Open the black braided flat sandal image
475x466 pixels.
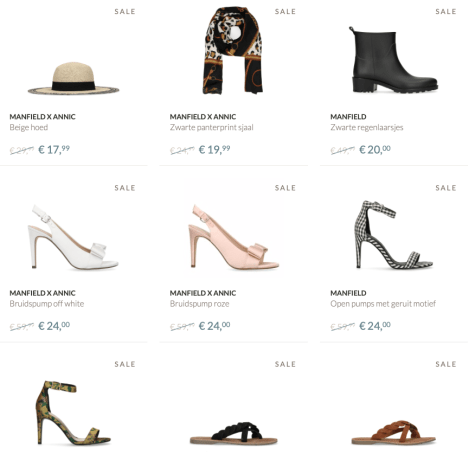[x=234, y=433]
